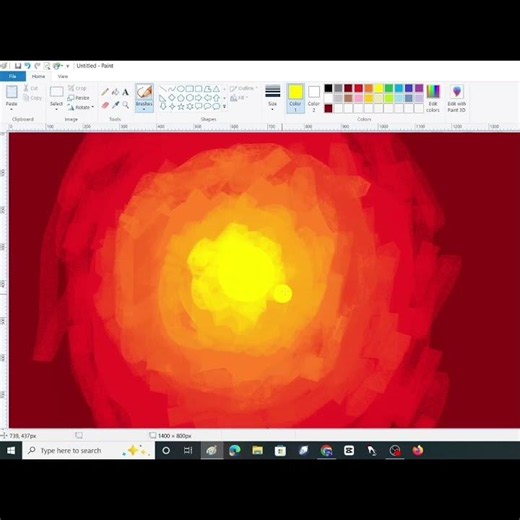Open Microsoft Store from the taskbar

pyautogui.click(x=280, y=451)
